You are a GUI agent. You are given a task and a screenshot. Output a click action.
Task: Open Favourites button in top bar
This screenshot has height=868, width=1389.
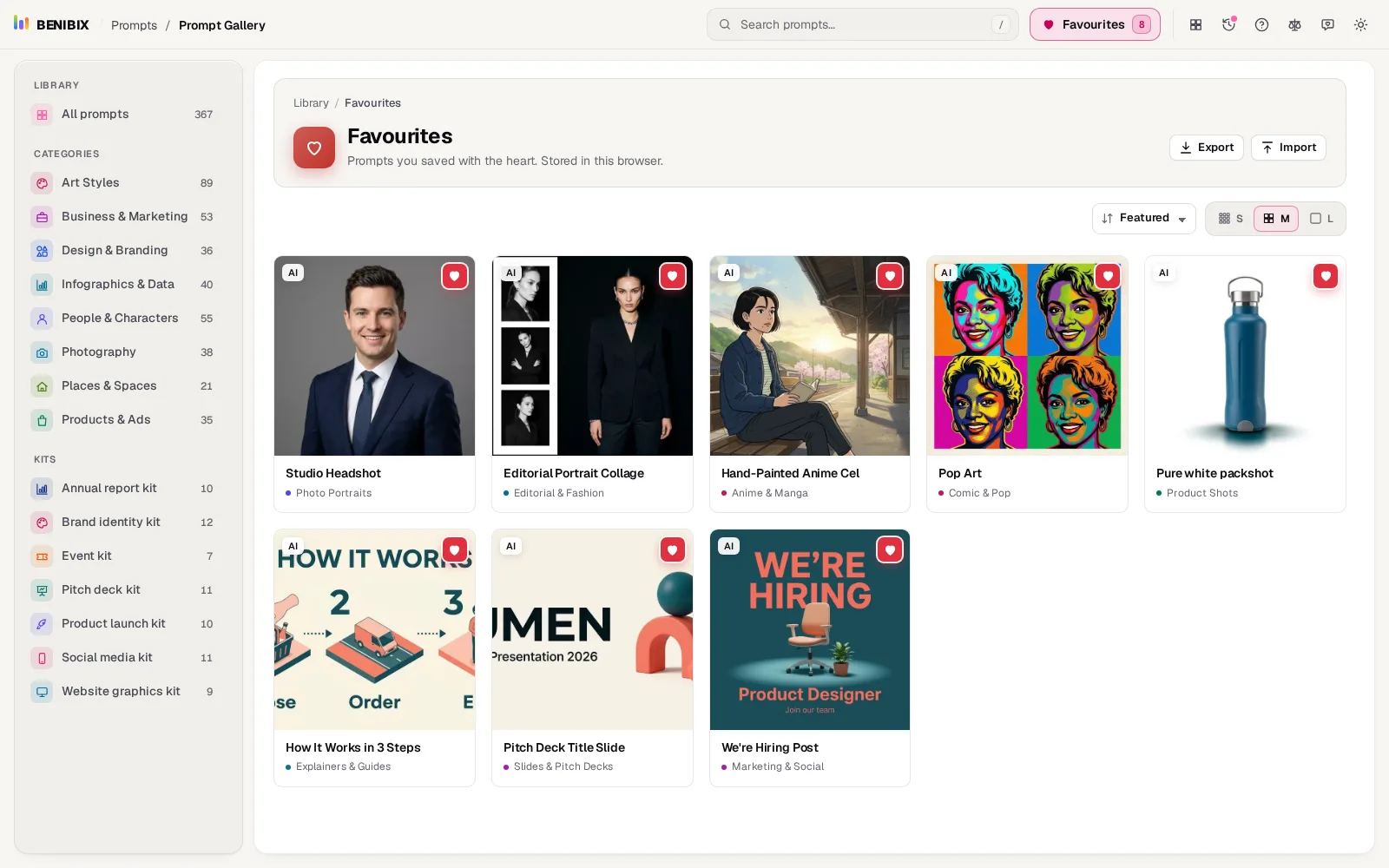(x=1095, y=24)
